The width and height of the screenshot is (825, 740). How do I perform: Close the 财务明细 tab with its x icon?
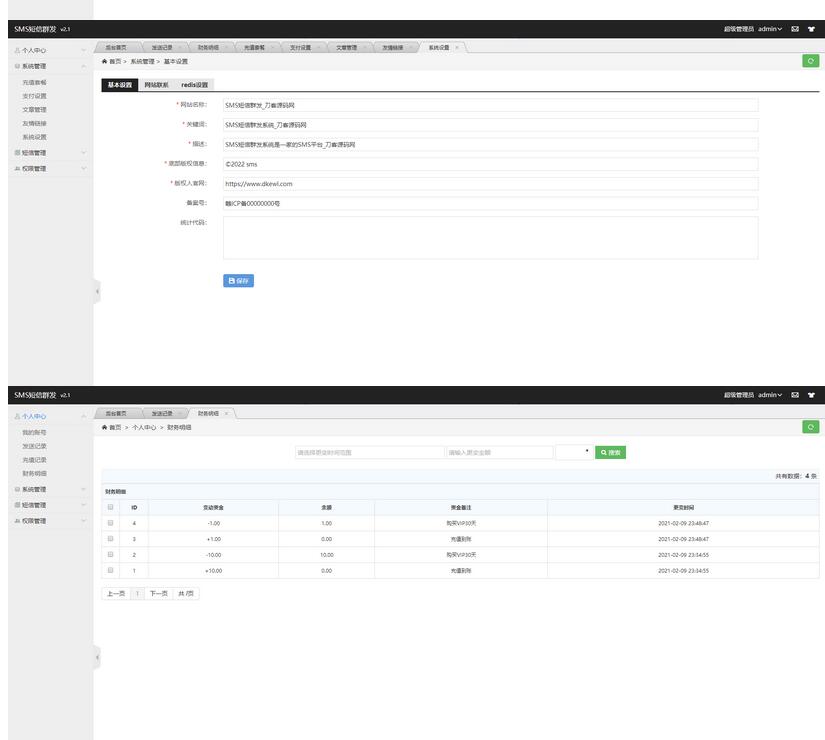pos(226,413)
